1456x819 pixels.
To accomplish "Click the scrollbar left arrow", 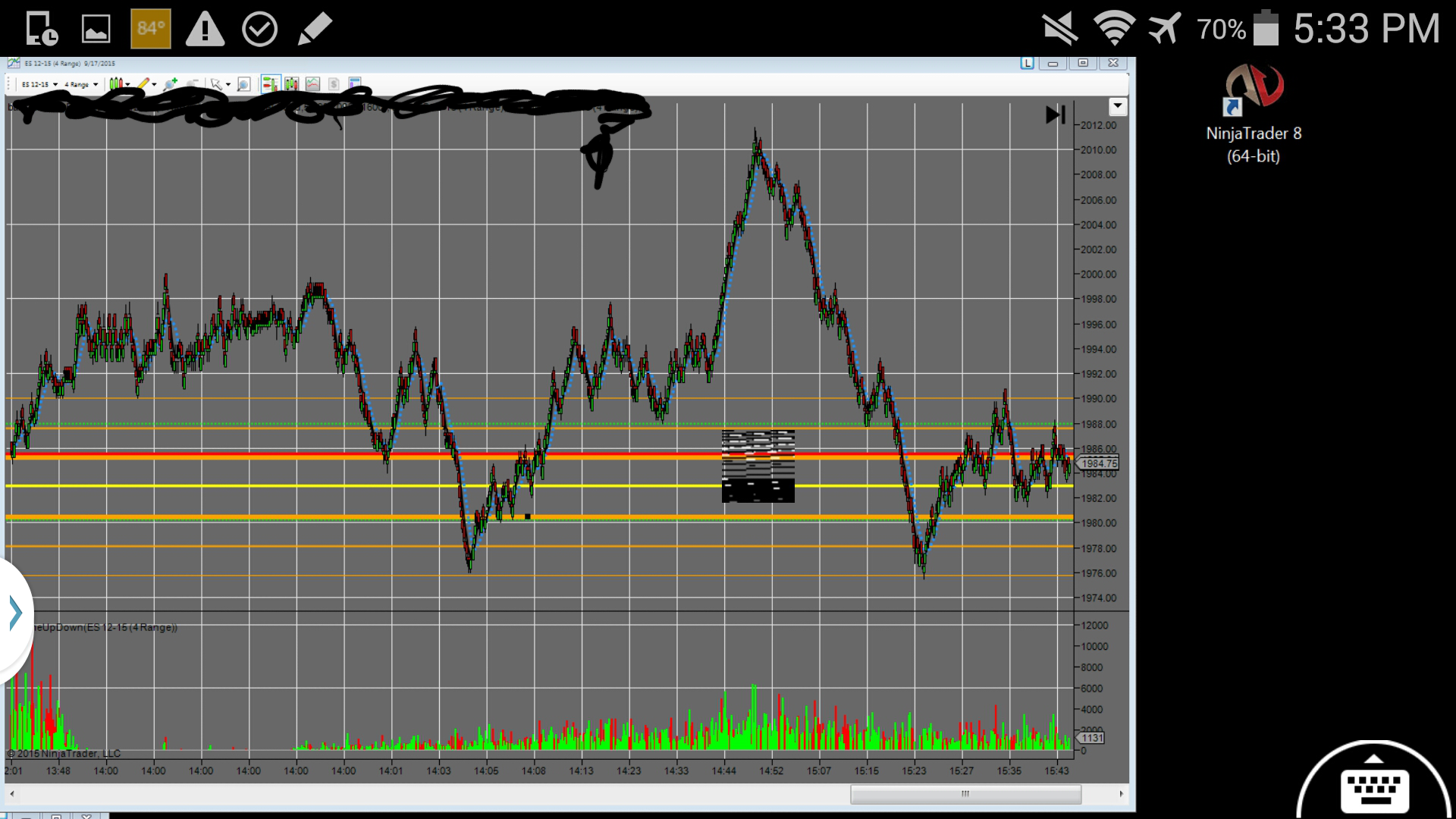I will coord(11,794).
